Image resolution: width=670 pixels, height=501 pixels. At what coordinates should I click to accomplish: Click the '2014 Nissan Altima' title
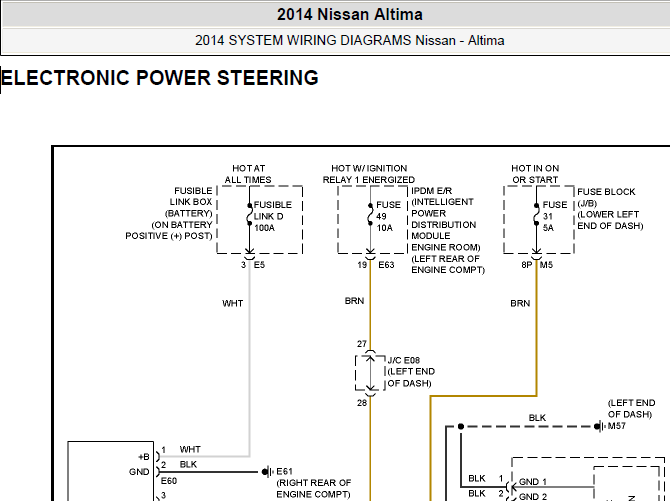click(x=350, y=15)
